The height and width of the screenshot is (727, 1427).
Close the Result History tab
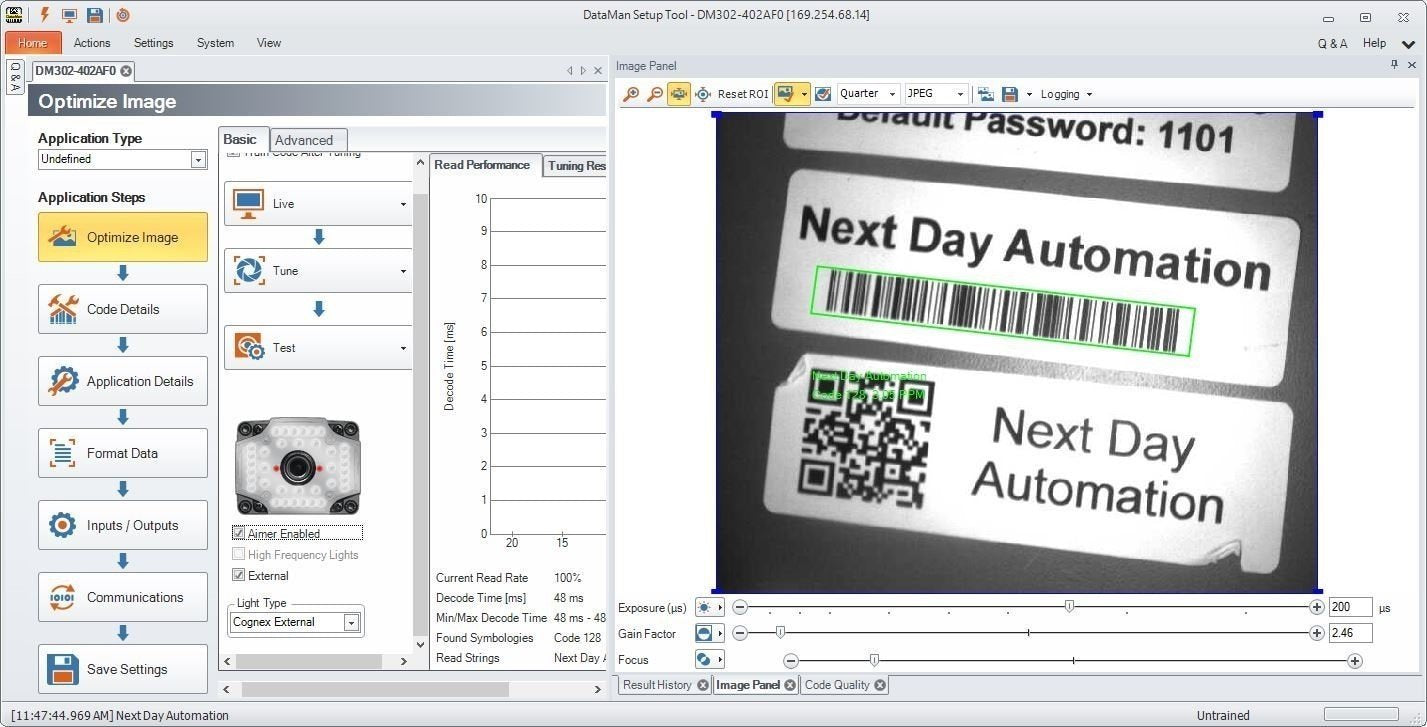703,685
